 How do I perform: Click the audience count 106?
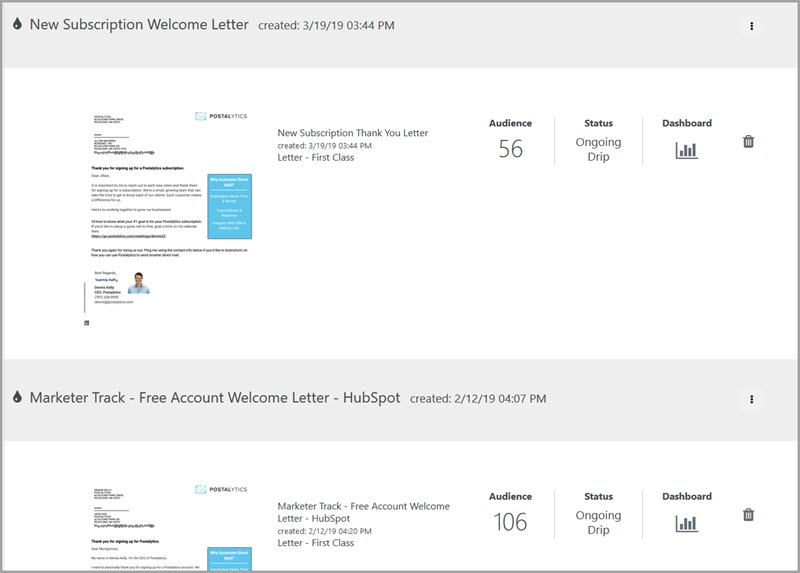tap(510, 522)
